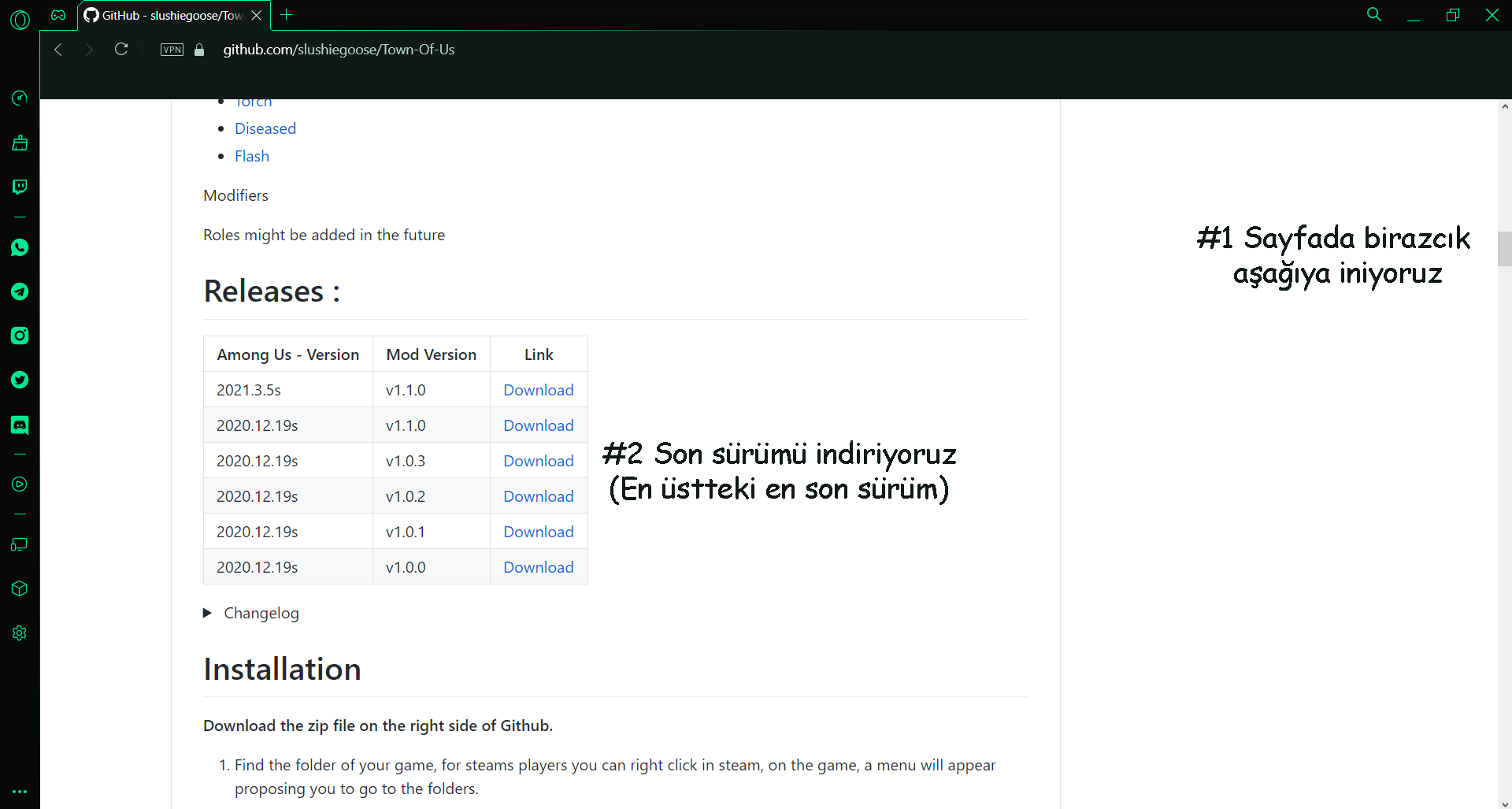This screenshot has width=1512, height=809.
Task: Open Settings gear in the sidebar
Action: [x=20, y=633]
